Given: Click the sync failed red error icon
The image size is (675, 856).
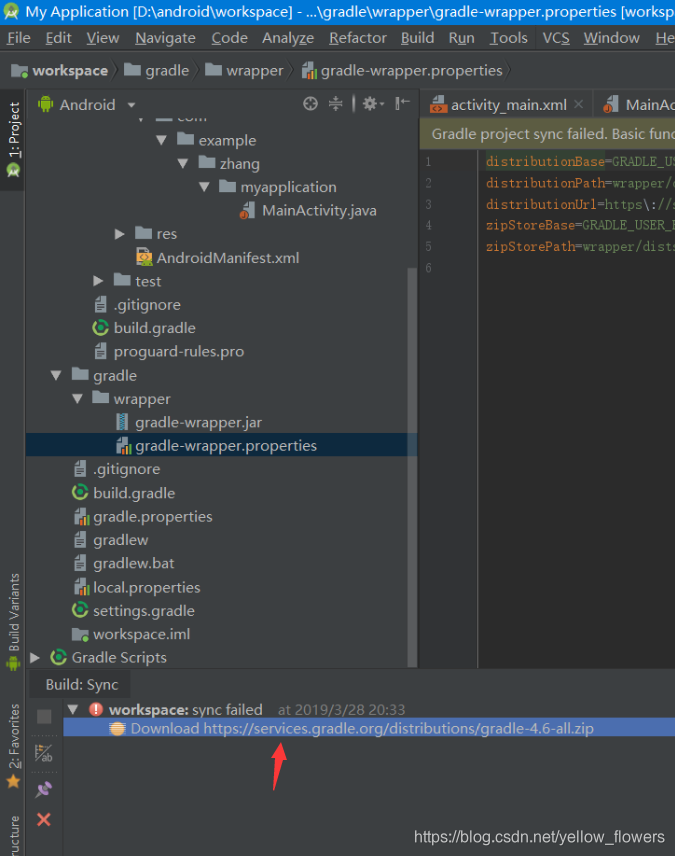Looking at the screenshot, I should click(x=96, y=709).
